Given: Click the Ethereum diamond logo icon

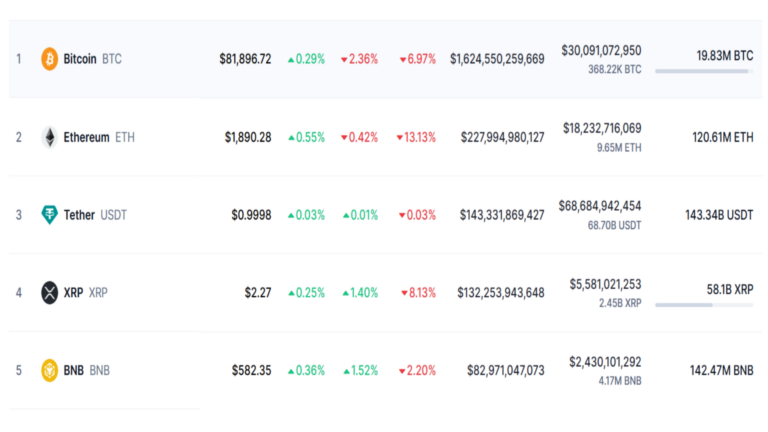Looking at the screenshot, I should click(49, 137).
